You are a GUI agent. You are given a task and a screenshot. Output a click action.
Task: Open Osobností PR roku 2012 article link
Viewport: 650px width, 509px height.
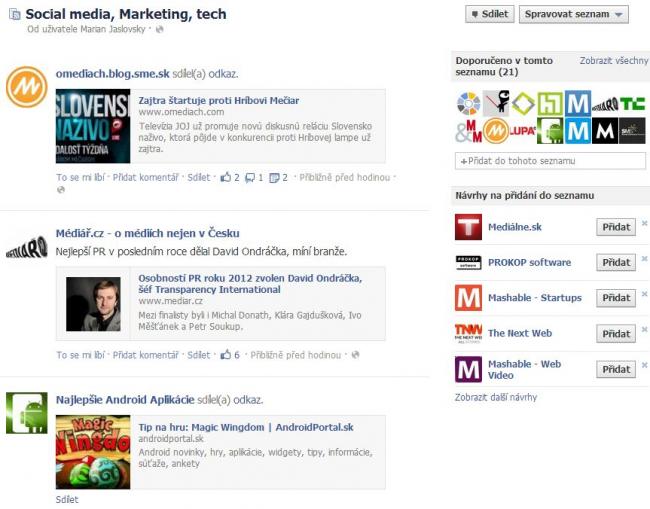coord(250,284)
